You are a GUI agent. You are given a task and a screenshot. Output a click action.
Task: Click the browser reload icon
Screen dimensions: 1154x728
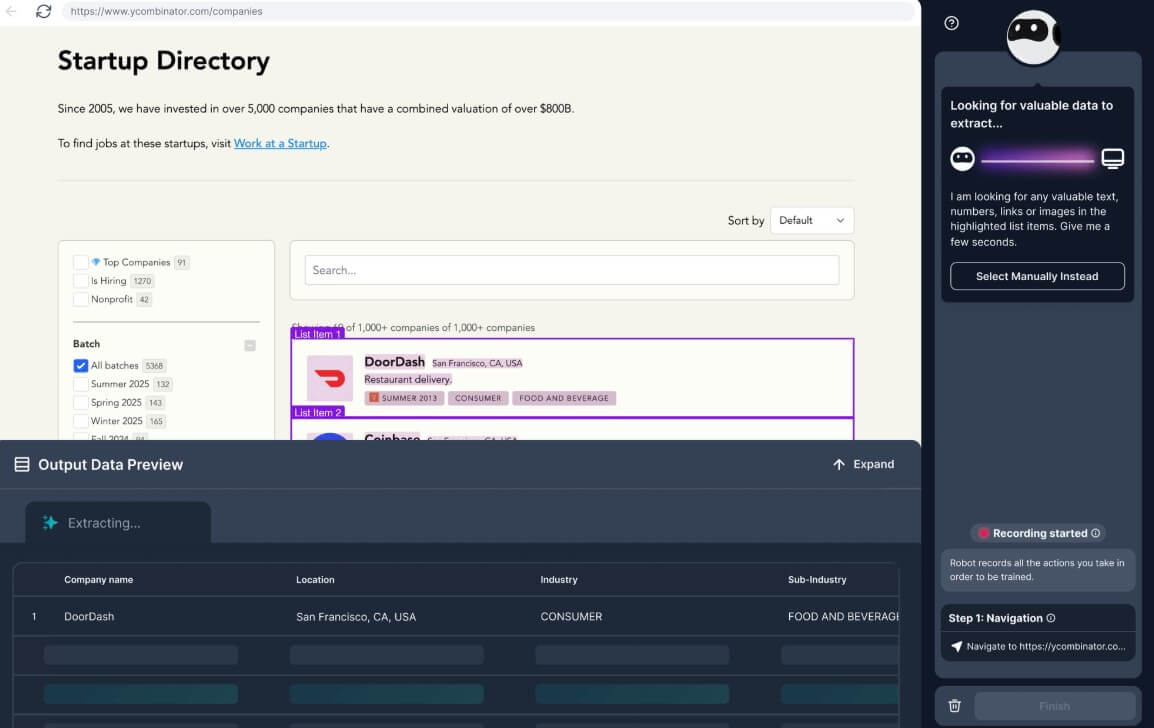pyautogui.click(x=43, y=11)
